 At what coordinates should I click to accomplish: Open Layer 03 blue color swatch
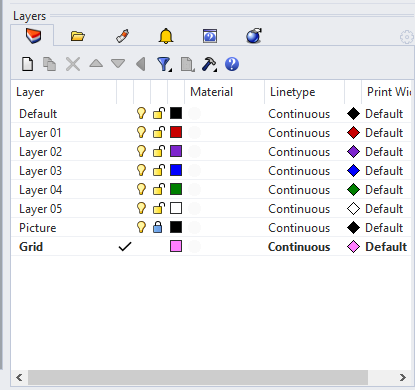[176, 170]
